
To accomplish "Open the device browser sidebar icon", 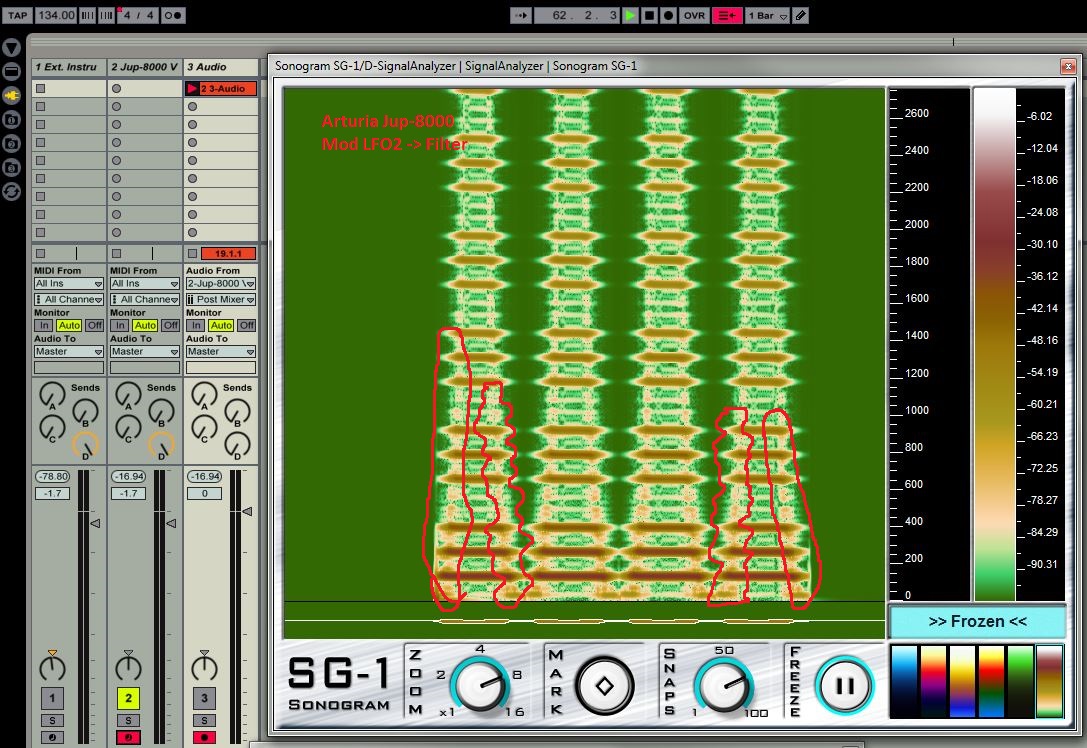I will (11, 71).
